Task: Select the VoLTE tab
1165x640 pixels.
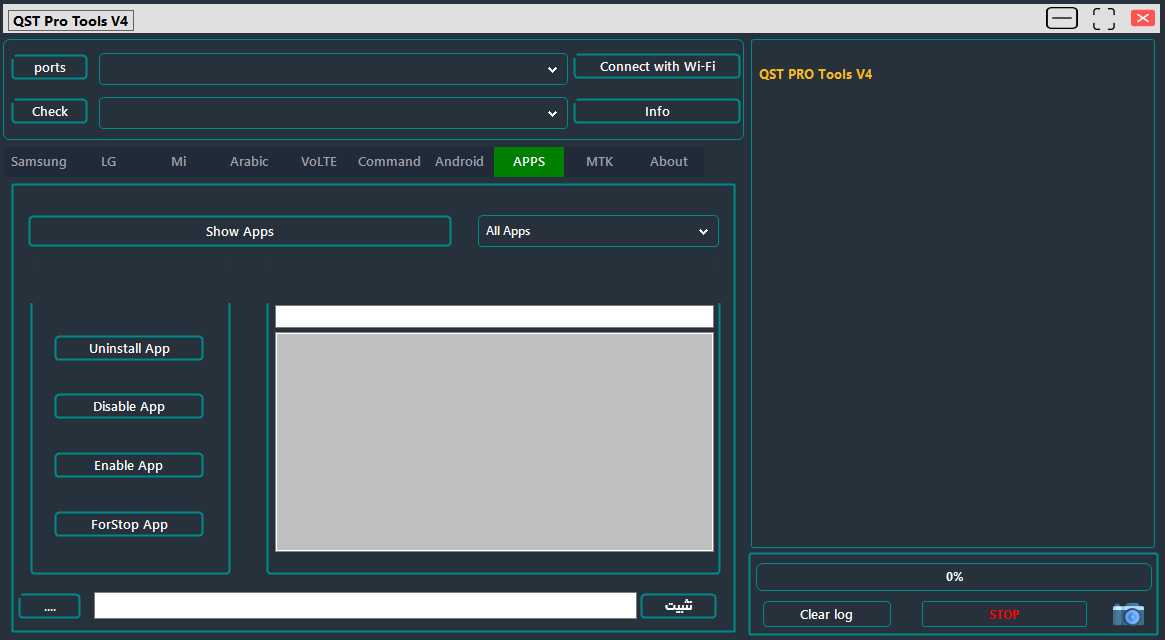Action: (x=318, y=161)
